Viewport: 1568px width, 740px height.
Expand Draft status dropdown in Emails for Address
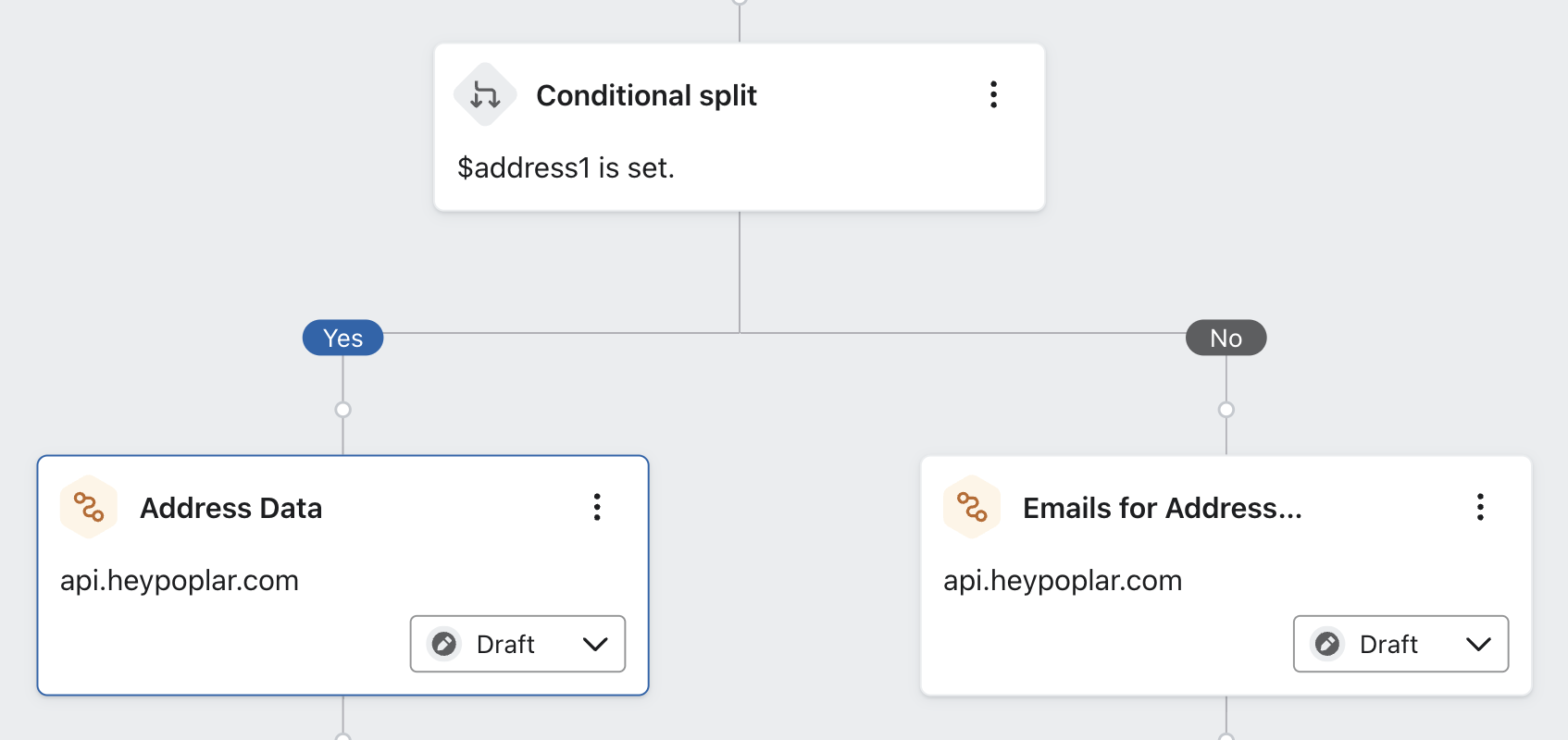coord(1400,644)
